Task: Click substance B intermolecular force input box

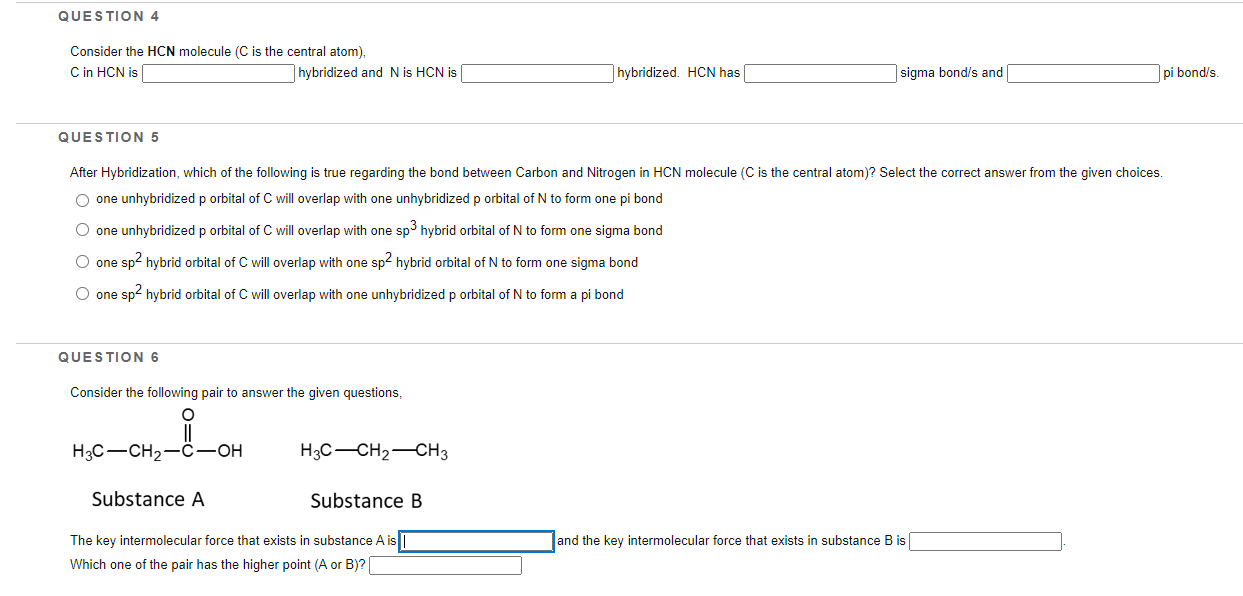Action: pos(985,540)
